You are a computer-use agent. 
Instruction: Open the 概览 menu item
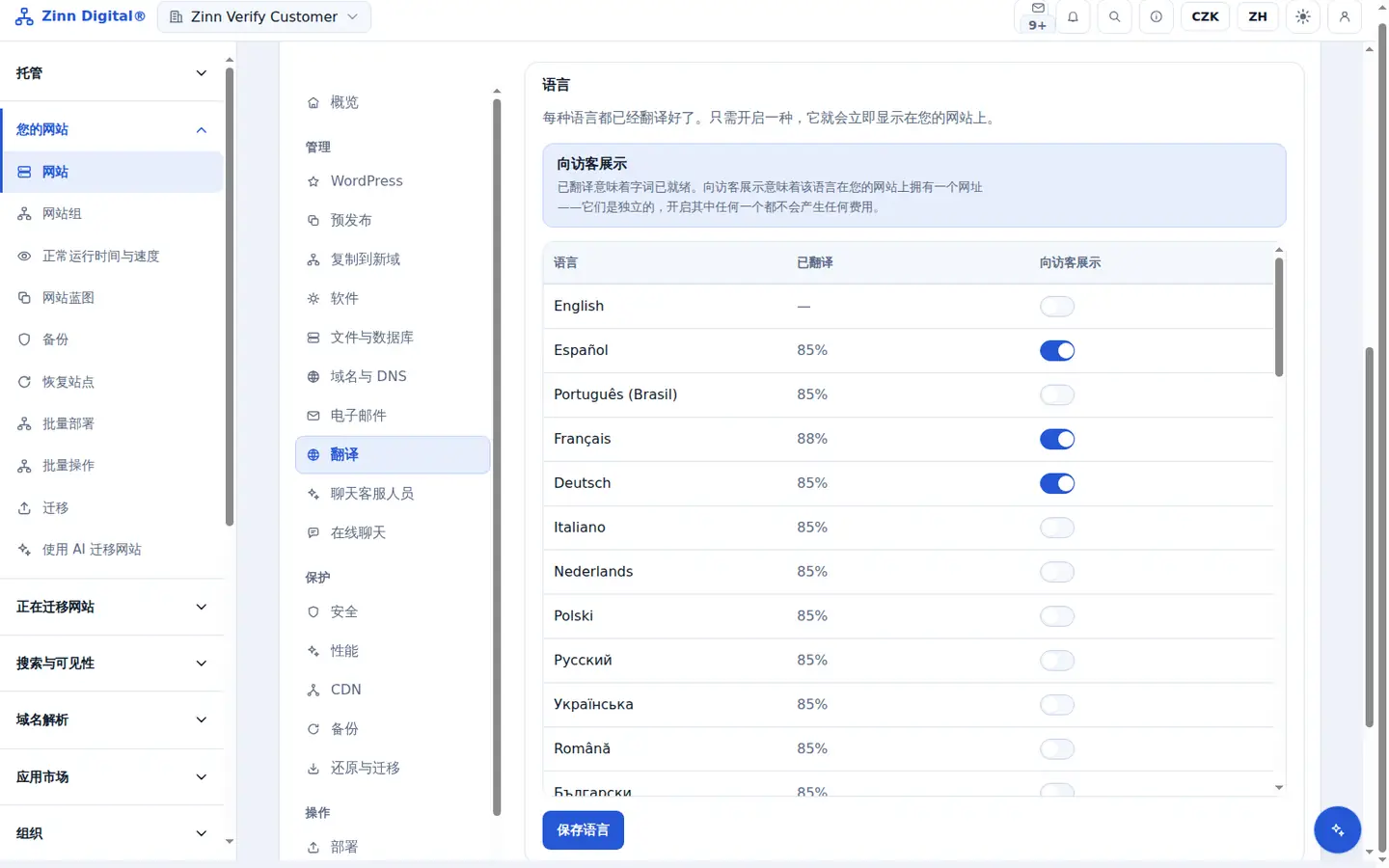[x=393, y=102]
